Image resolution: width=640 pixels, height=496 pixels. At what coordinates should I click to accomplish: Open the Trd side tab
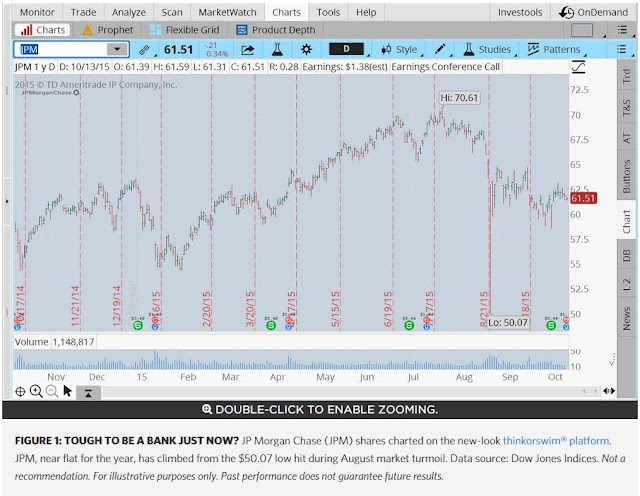point(626,76)
